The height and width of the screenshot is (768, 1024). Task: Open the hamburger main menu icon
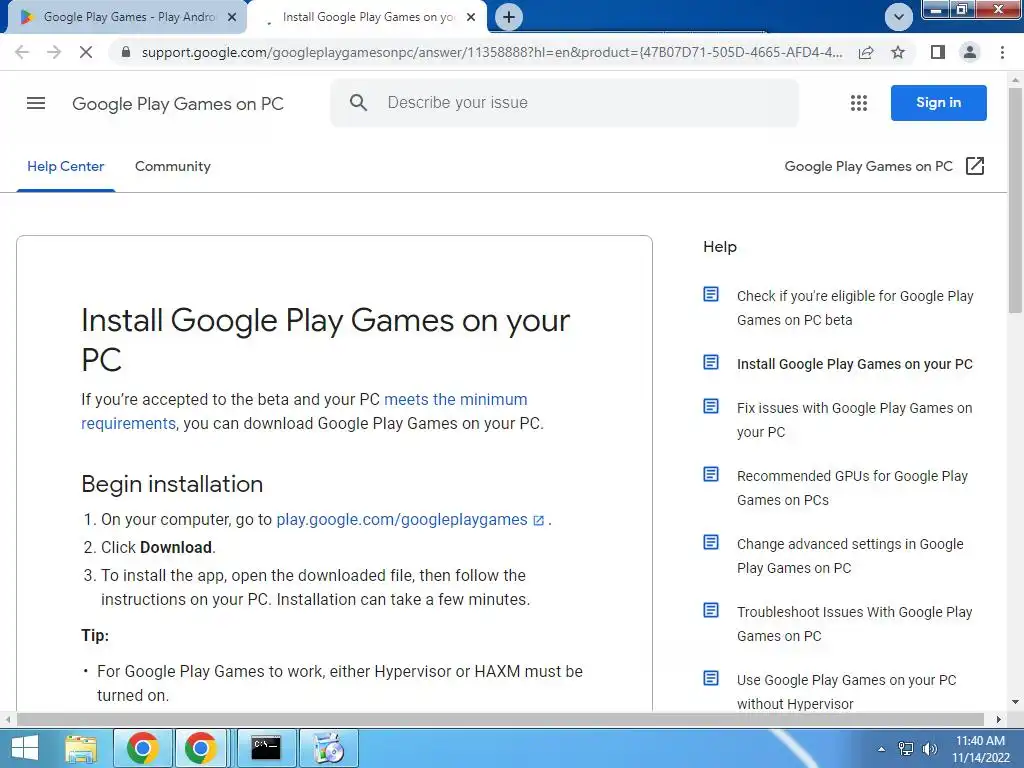tap(36, 103)
